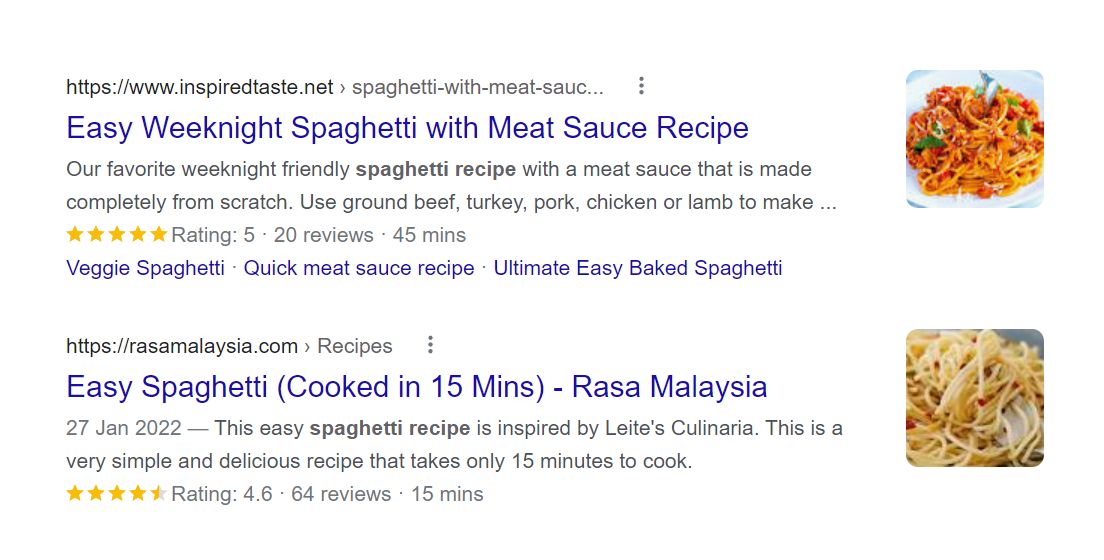Open the plain spaghetti noodles thumbnail
1104x560 pixels.
[x=974, y=398]
